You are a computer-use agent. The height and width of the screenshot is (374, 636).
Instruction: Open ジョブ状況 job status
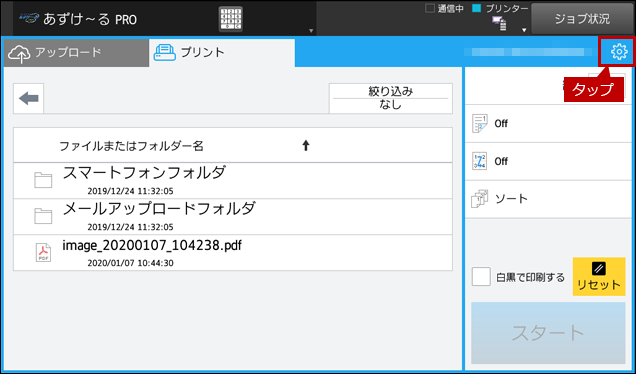(582, 19)
